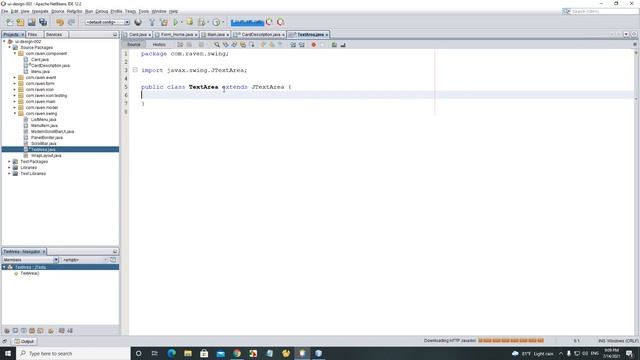The image size is (640, 360).
Task: Expand the Test Packages node
Action: tap(9, 162)
